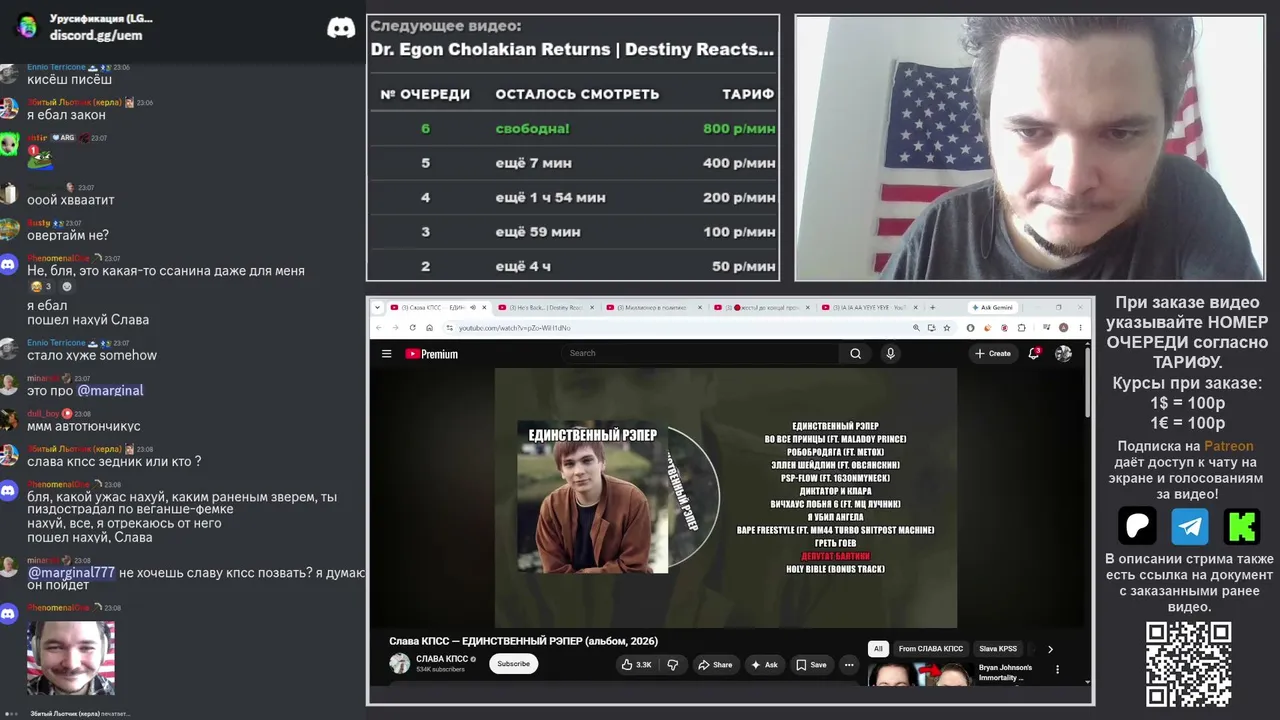
Task: Save the video with the Save button
Action: [x=811, y=664]
